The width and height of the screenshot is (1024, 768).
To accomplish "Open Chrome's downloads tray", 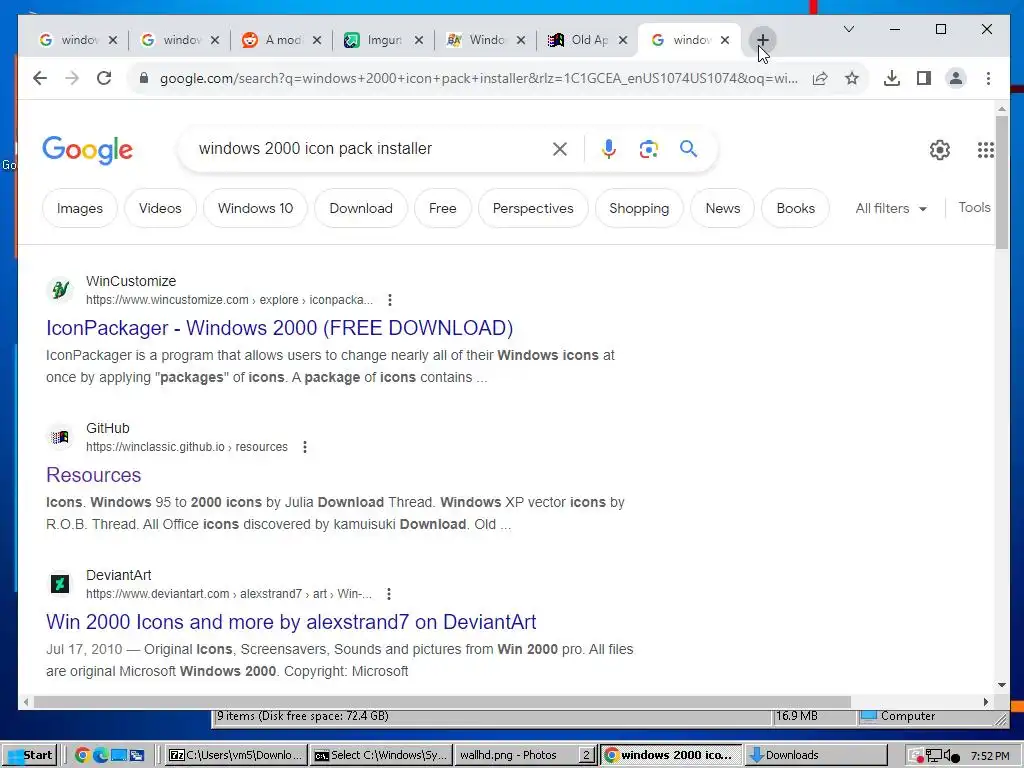I will pyautogui.click(x=891, y=78).
